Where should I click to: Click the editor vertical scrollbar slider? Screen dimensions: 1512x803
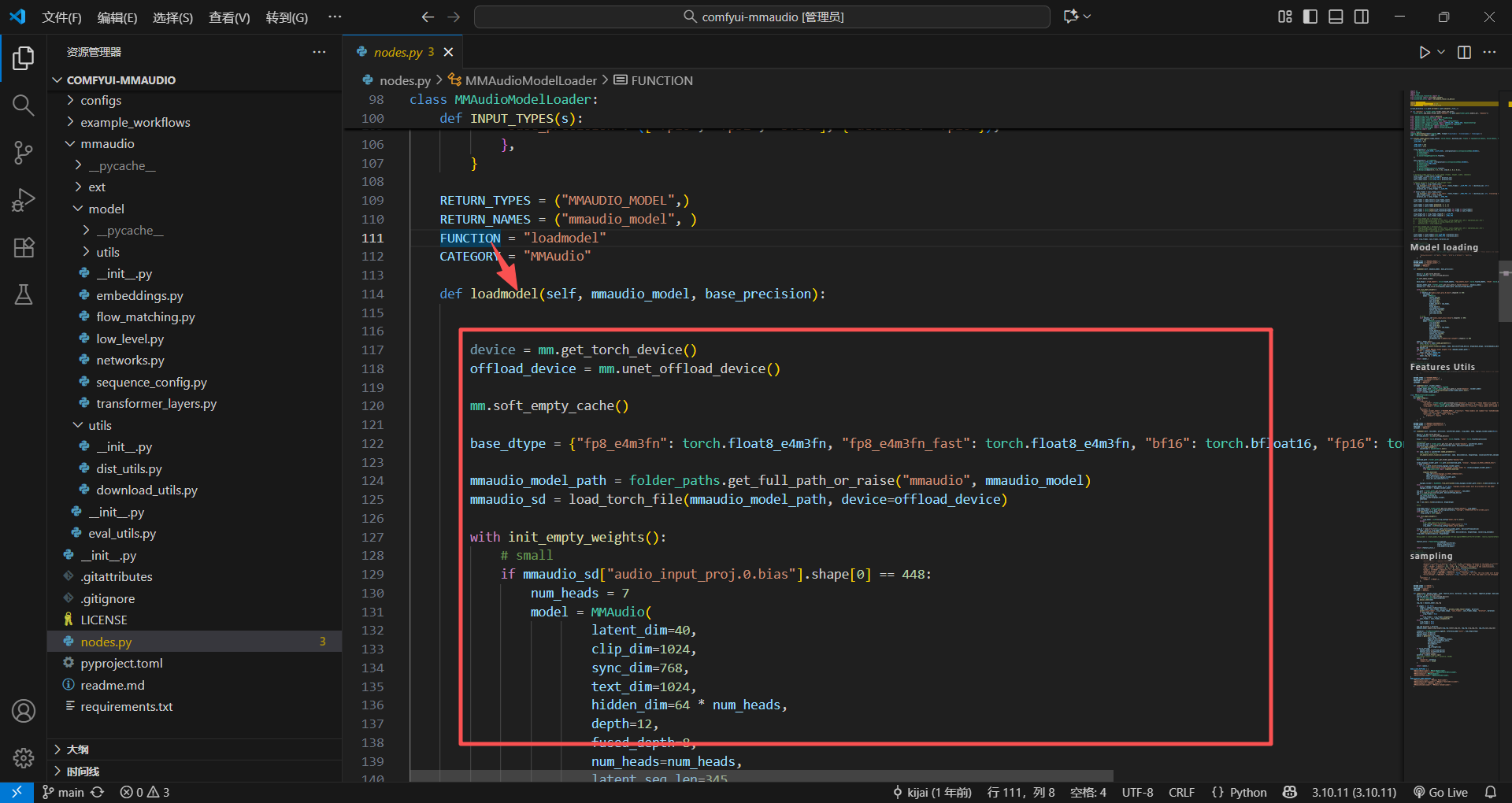point(1505,291)
